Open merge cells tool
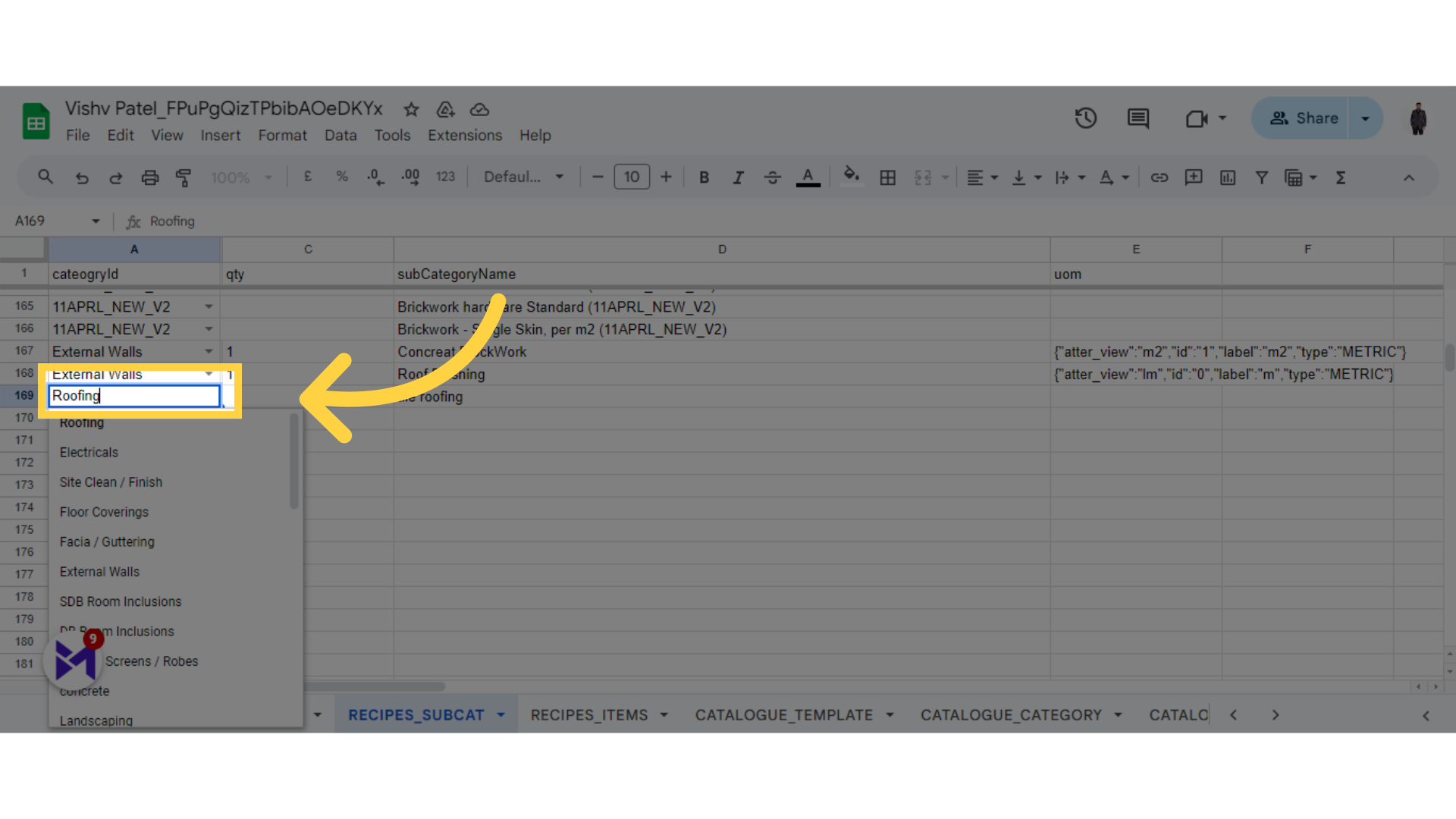The image size is (1456, 819). [923, 177]
